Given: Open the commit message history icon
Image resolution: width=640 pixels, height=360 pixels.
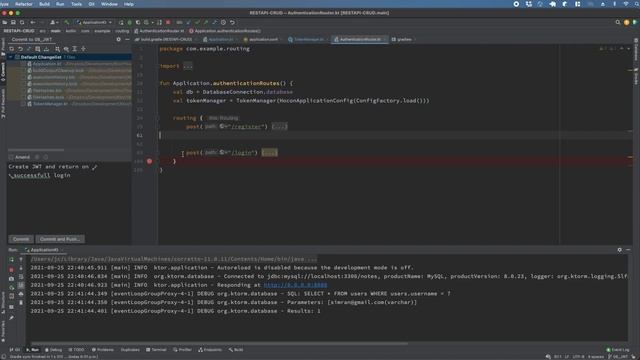Looking at the screenshot, I should 45,157.
